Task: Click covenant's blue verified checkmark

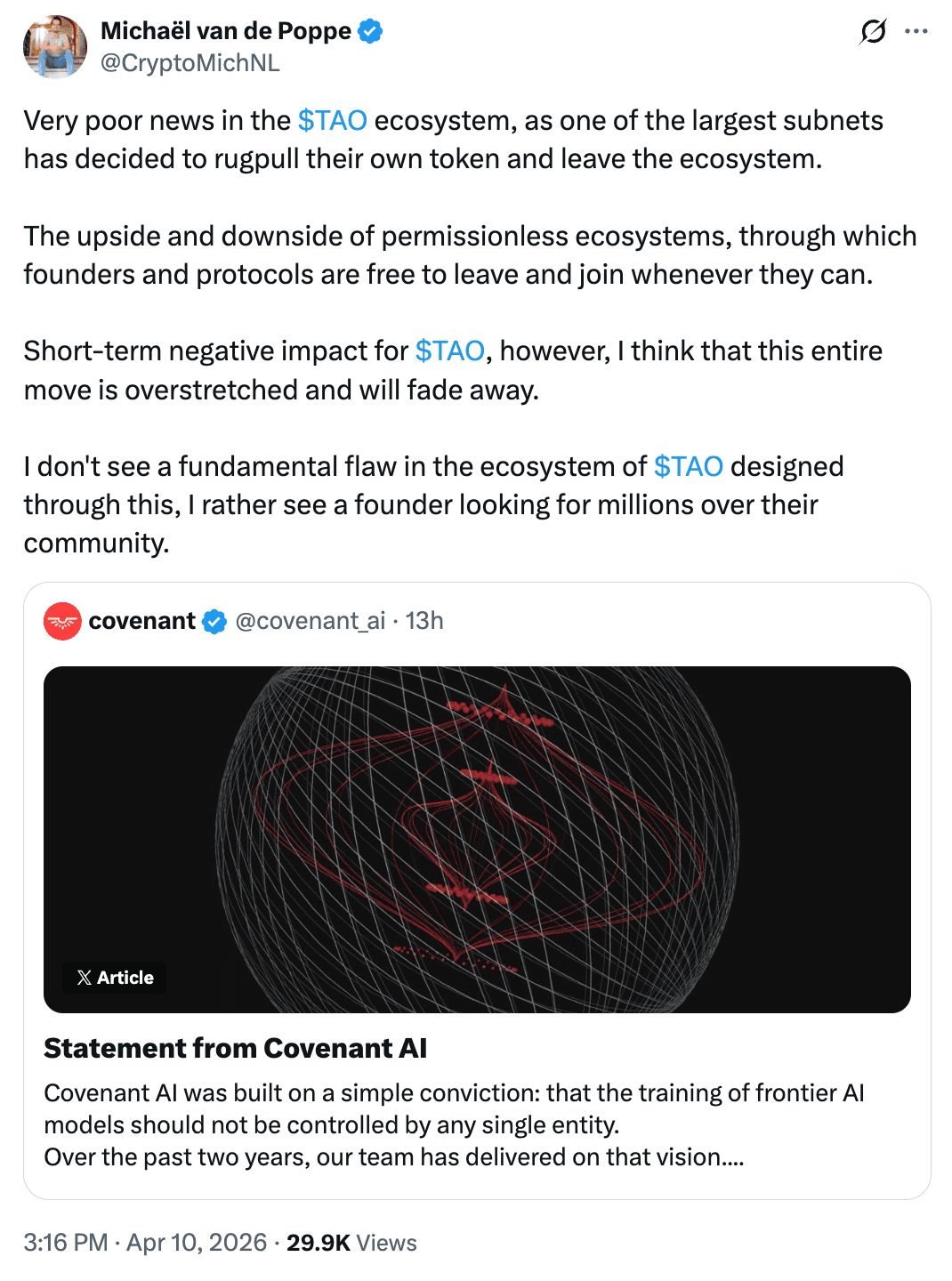Action: (214, 621)
